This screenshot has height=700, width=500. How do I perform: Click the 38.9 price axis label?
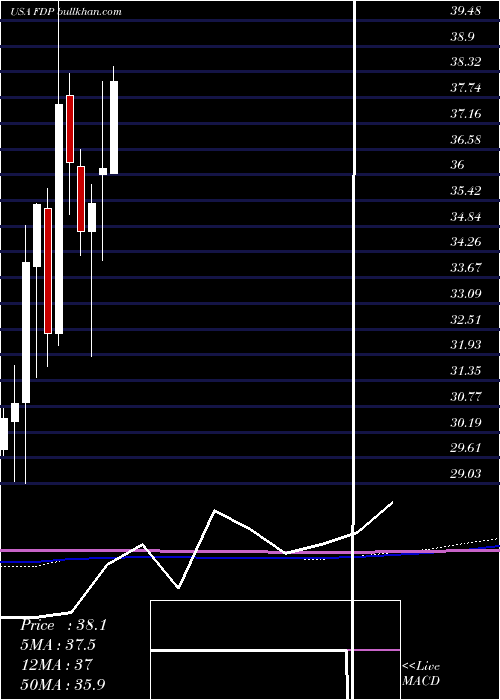462,37
